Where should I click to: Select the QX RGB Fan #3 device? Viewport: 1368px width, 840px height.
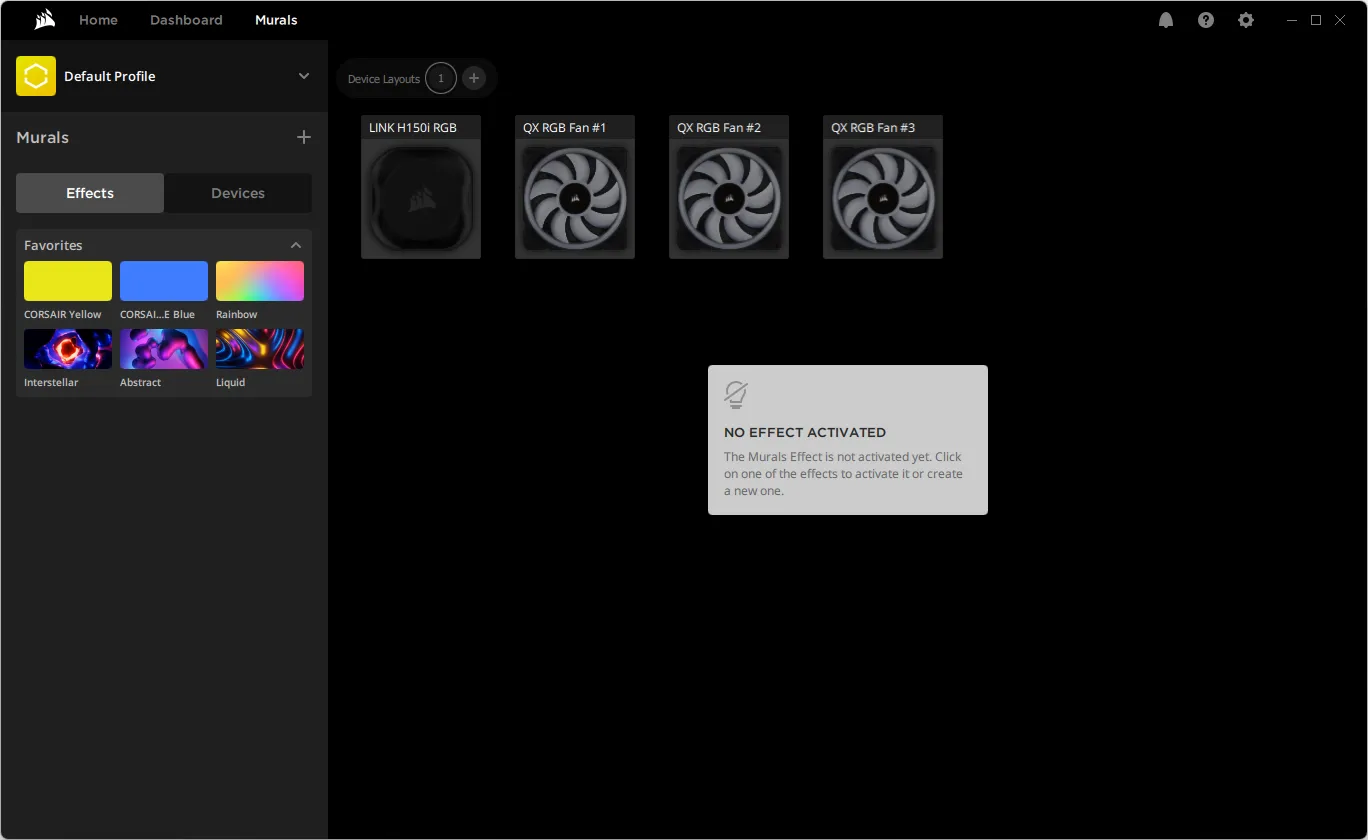883,187
